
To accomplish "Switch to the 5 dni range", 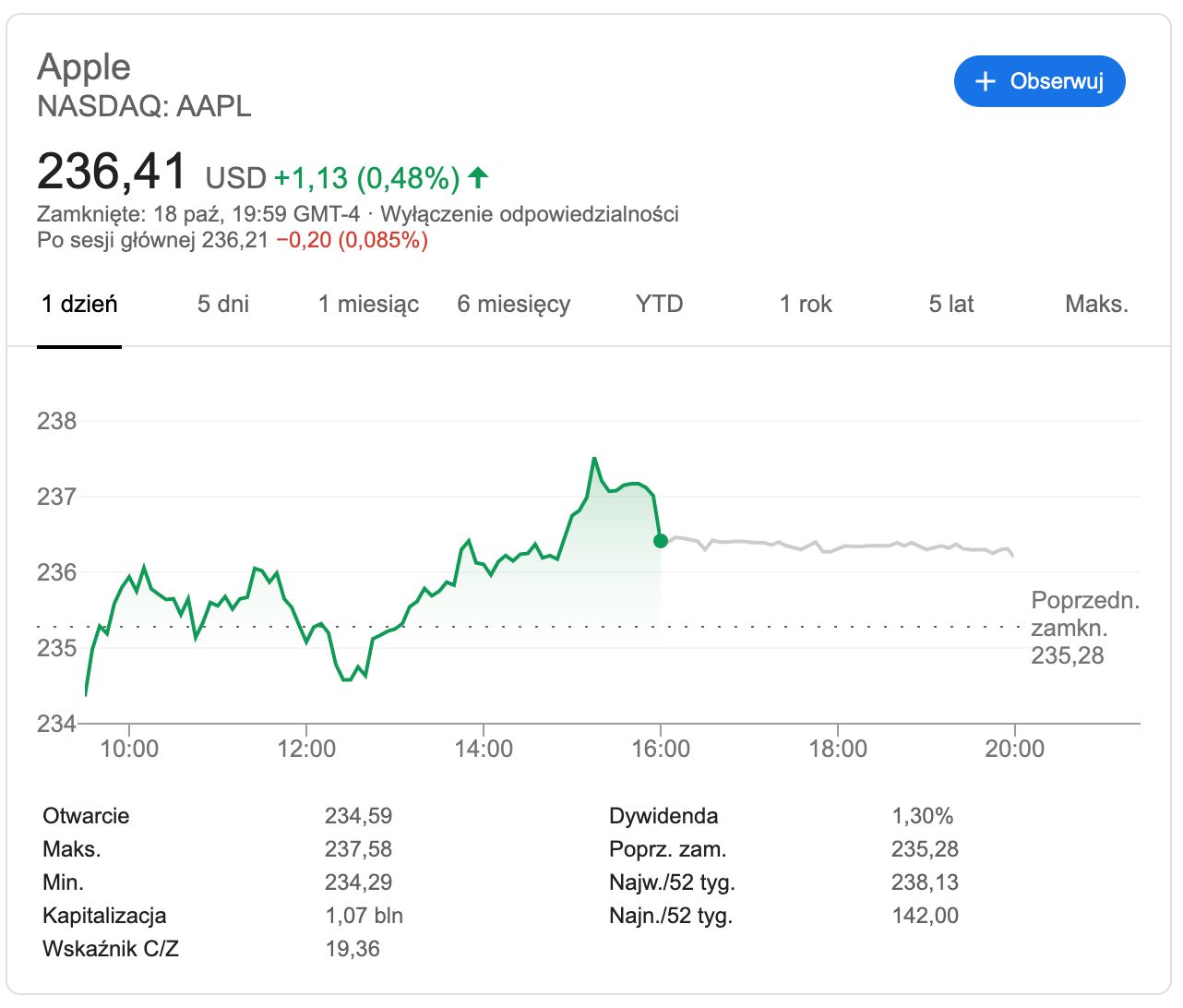I will coord(223,305).
